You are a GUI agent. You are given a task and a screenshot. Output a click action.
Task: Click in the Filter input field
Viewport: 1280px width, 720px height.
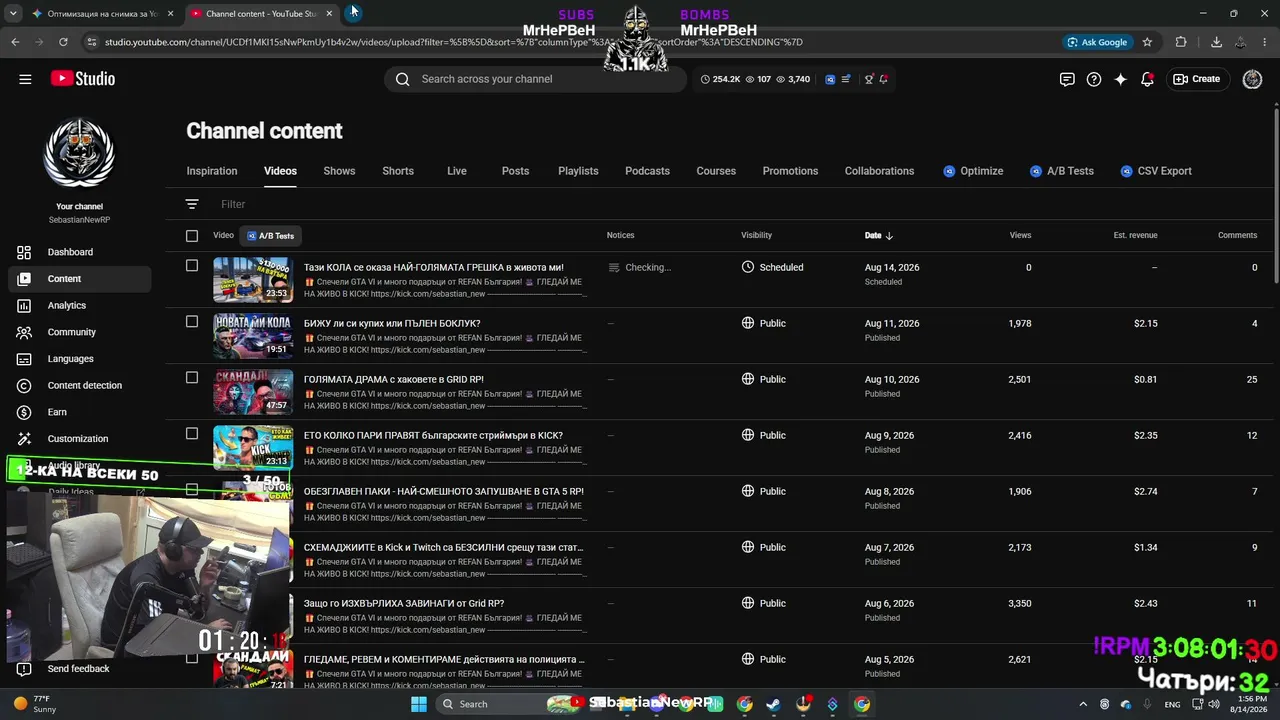tap(233, 204)
